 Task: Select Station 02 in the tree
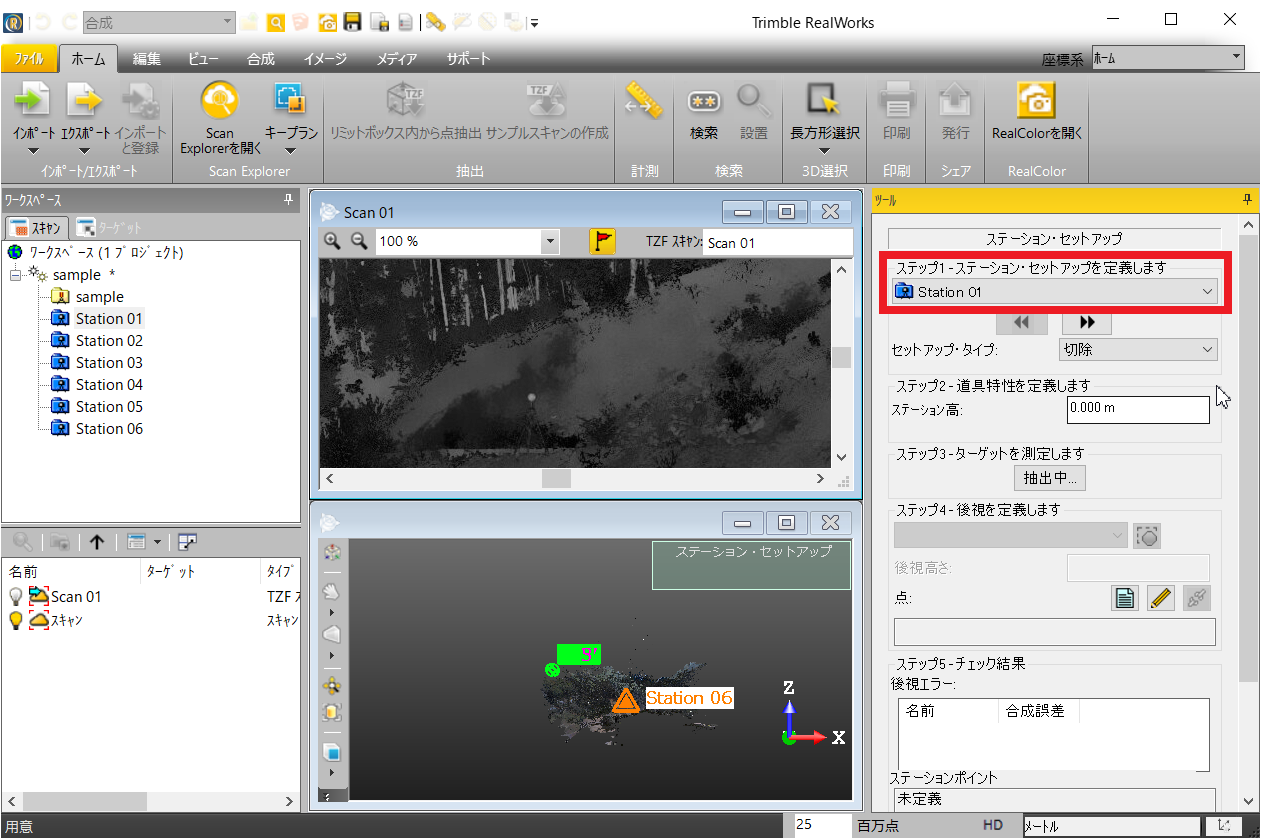pyautogui.click(x=109, y=341)
